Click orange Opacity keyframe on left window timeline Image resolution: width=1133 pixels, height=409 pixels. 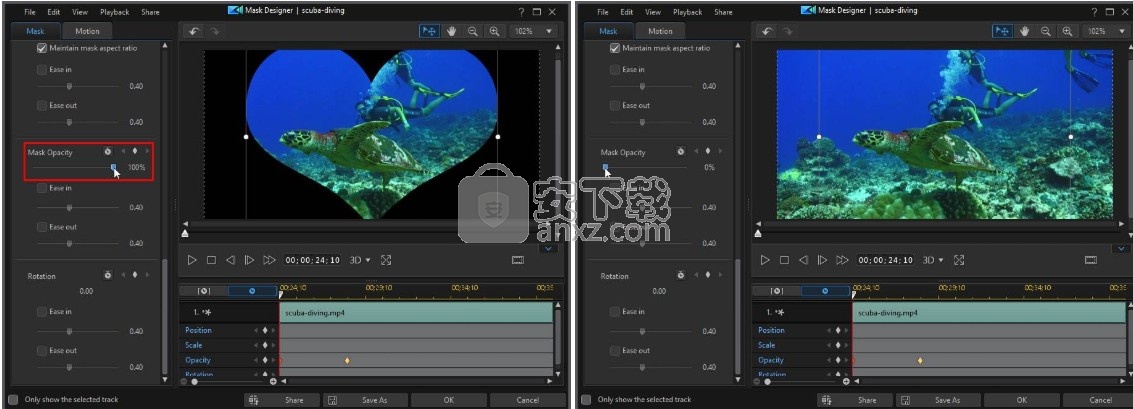[347, 360]
